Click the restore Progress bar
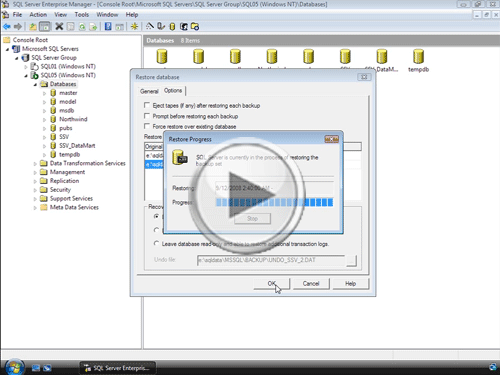The width and height of the screenshot is (500, 375). pyautogui.click(x=274, y=202)
